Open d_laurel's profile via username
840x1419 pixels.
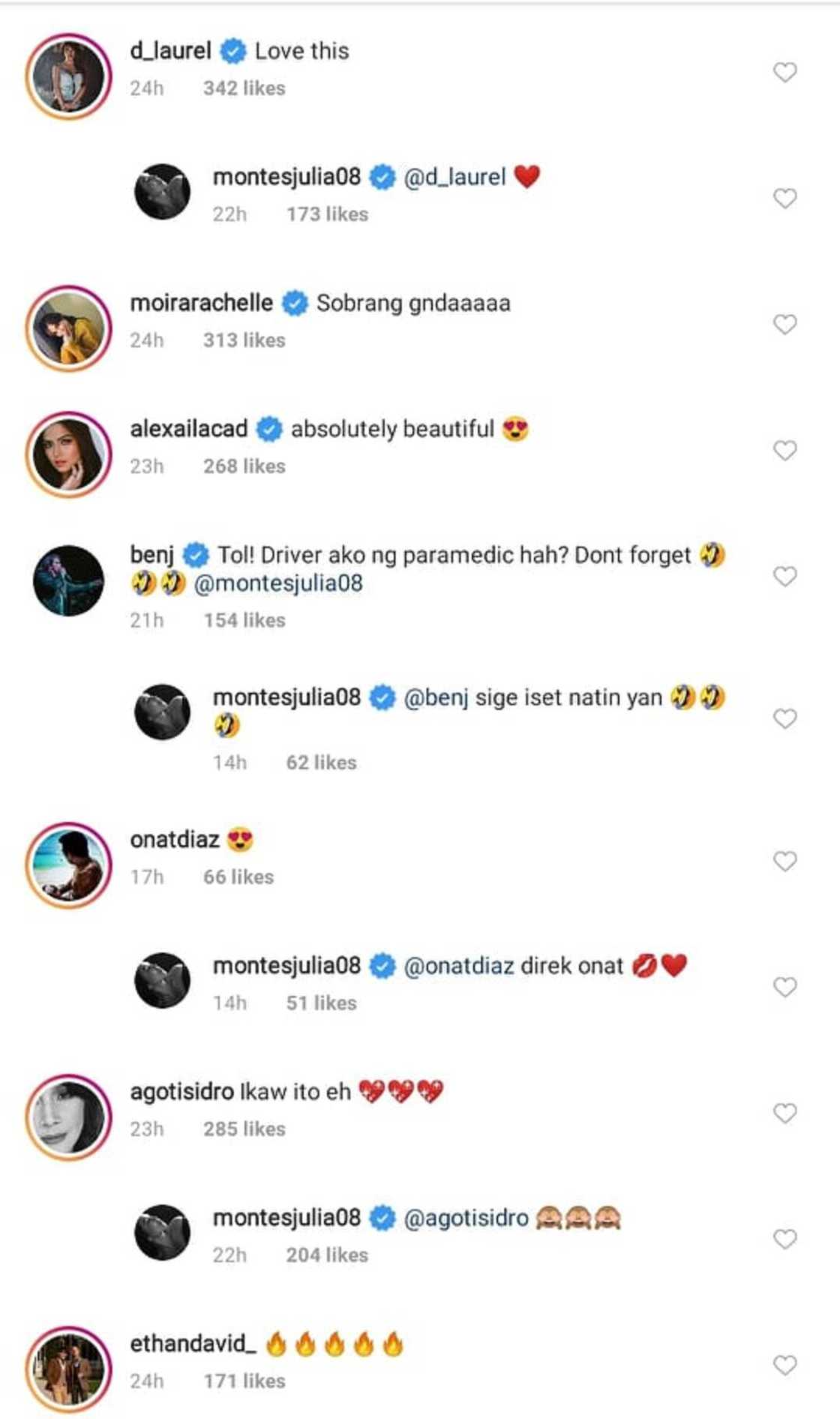(169, 51)
